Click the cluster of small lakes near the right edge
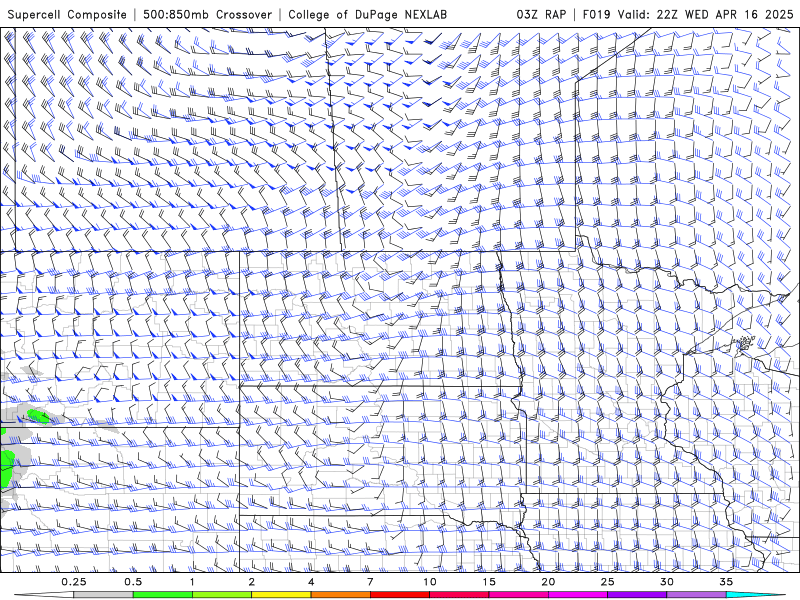This screenshot has height=600, width=800. [745, 342]
